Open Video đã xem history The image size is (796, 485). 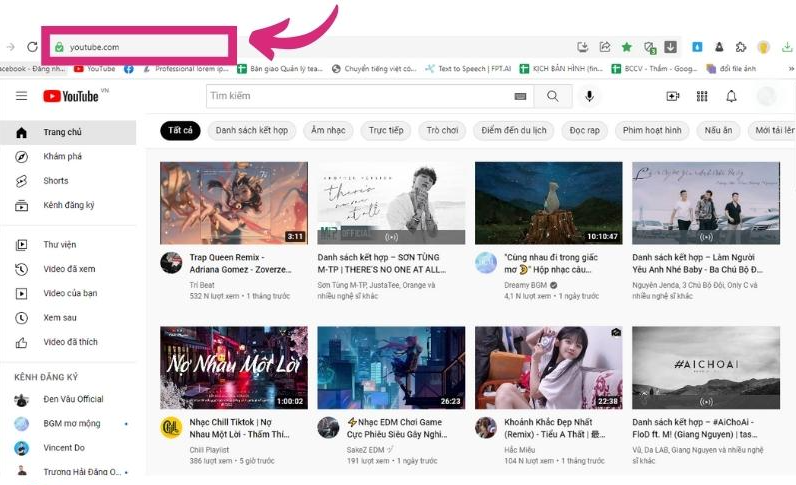pos(68,269)
